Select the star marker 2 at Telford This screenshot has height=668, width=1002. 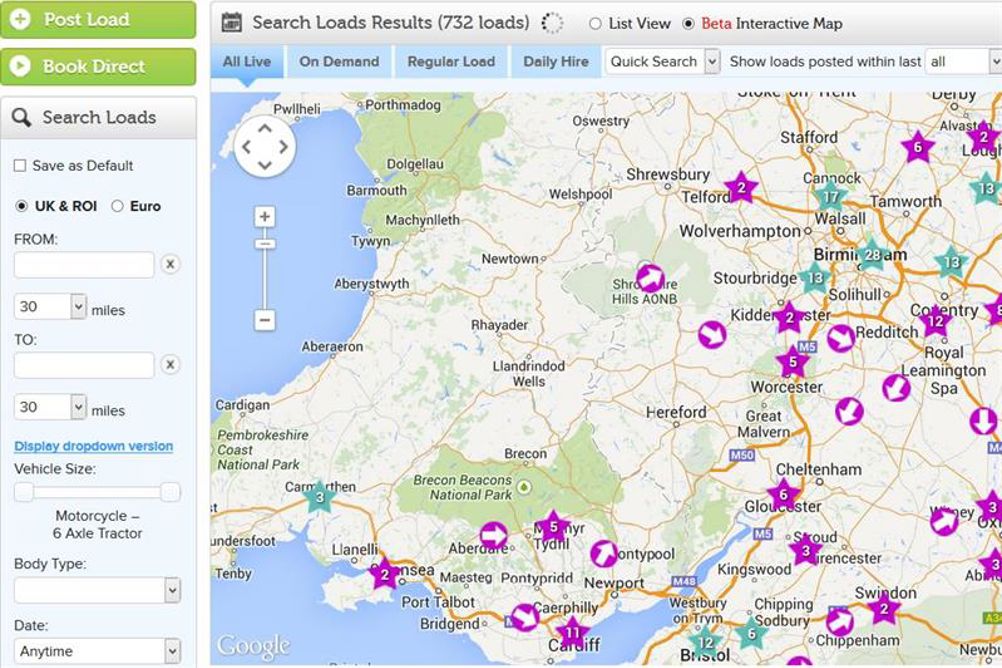[741, 187]
